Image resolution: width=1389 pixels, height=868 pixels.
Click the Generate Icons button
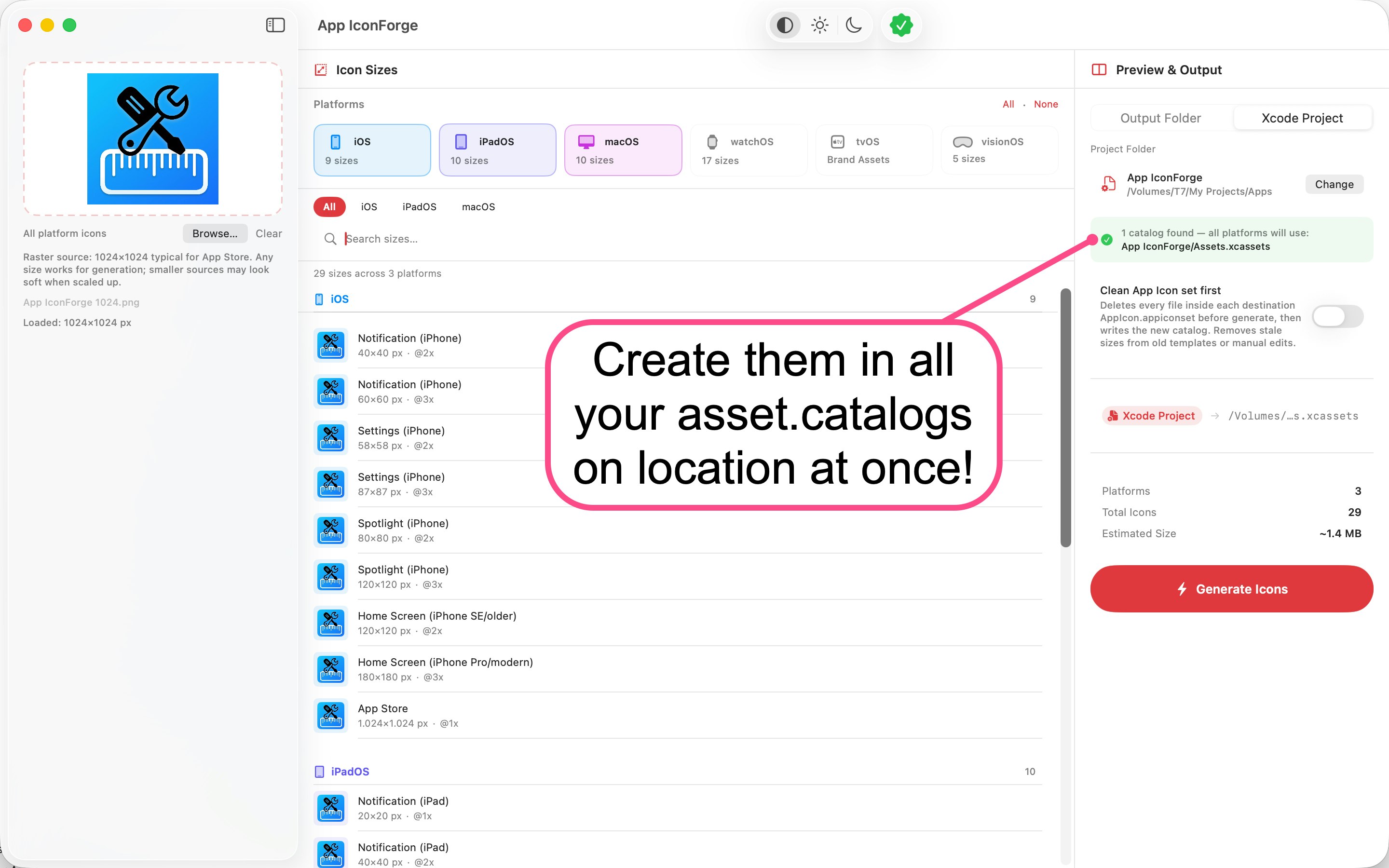pos(1232,589)
